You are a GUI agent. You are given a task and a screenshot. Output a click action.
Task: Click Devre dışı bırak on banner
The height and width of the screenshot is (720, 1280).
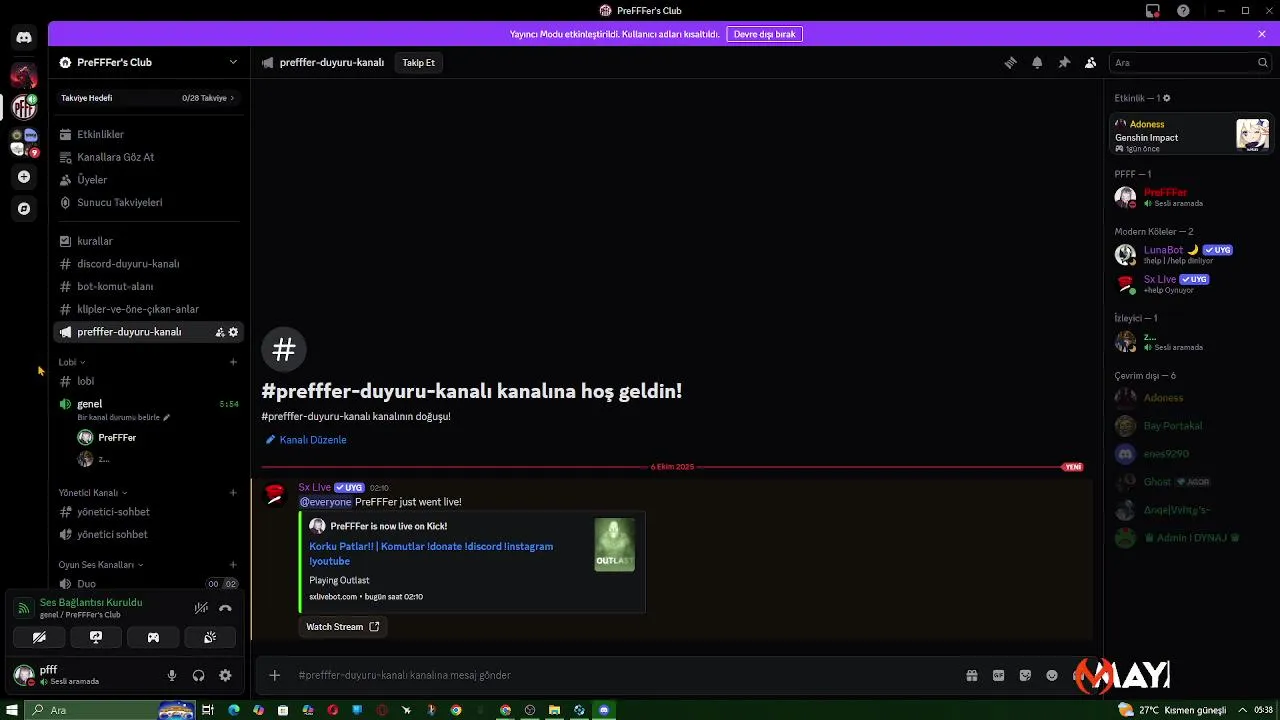pyautogui.click(x=764, y=34)
